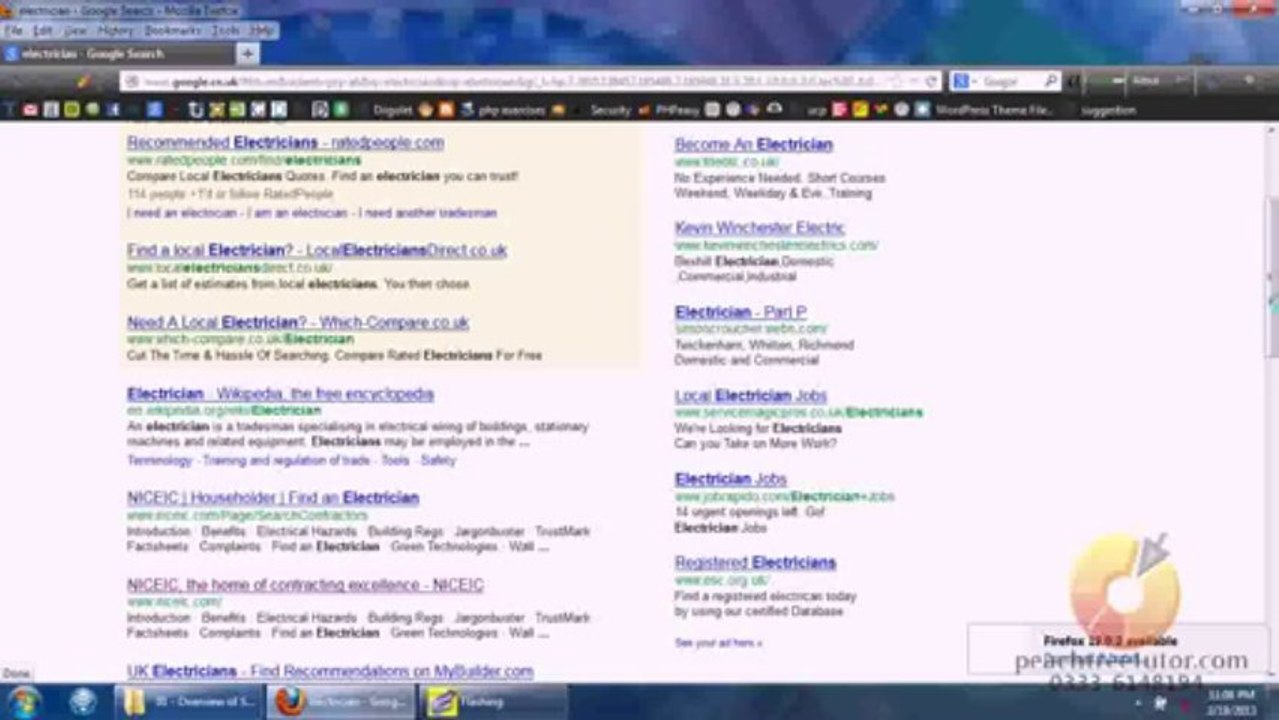Open the WordPress Theme File bookmark

point(985,110)
